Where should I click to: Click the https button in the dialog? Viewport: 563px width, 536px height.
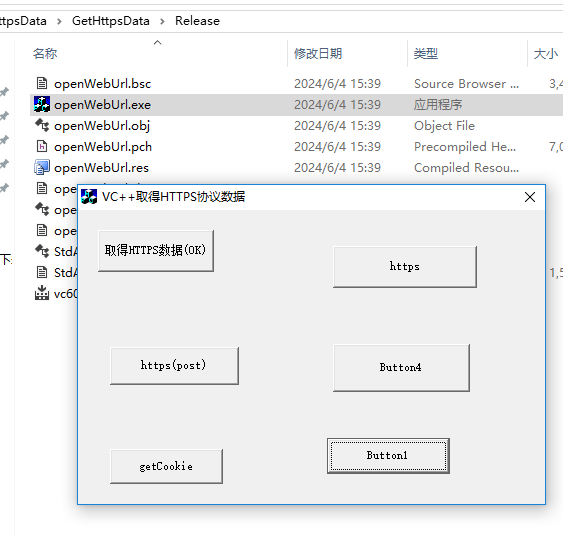pyautogui.click(x=405, y=267)
